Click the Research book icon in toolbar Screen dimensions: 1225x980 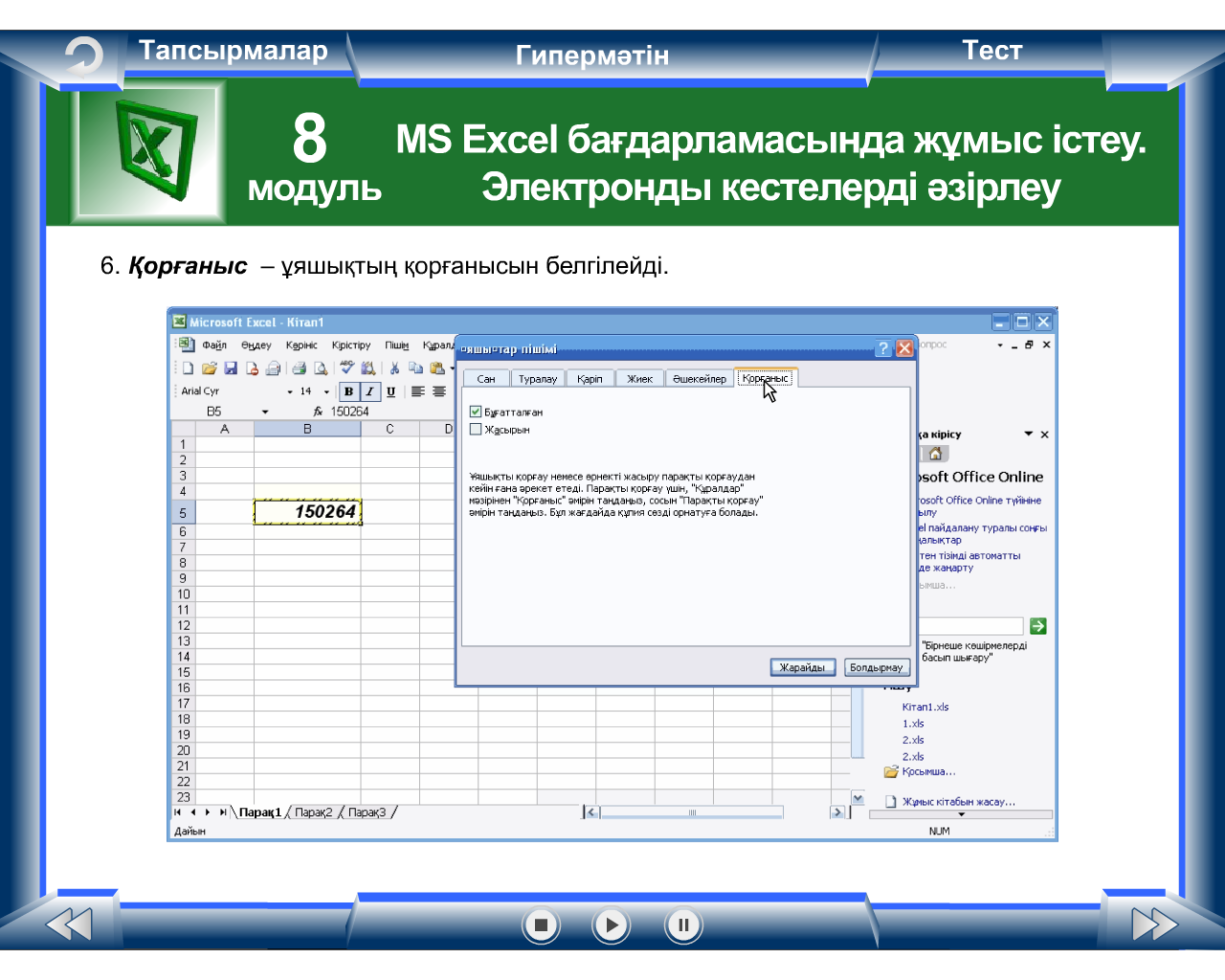[x=368, y=368]
